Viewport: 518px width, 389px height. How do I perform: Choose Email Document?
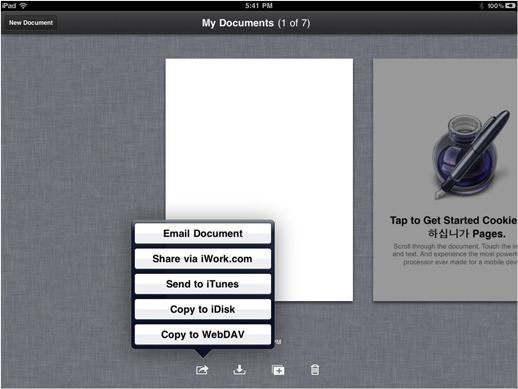(203, 233)
